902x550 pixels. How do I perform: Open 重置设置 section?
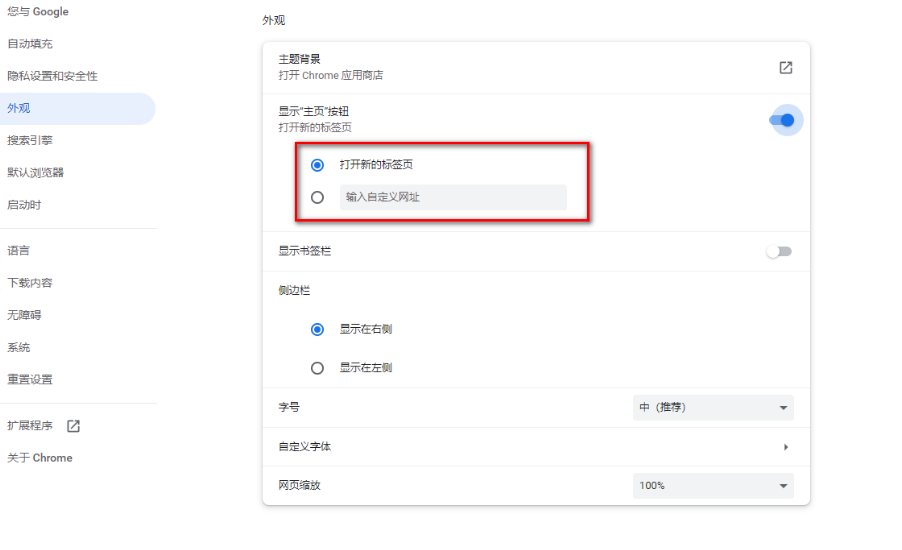click(x=30, y=379)
